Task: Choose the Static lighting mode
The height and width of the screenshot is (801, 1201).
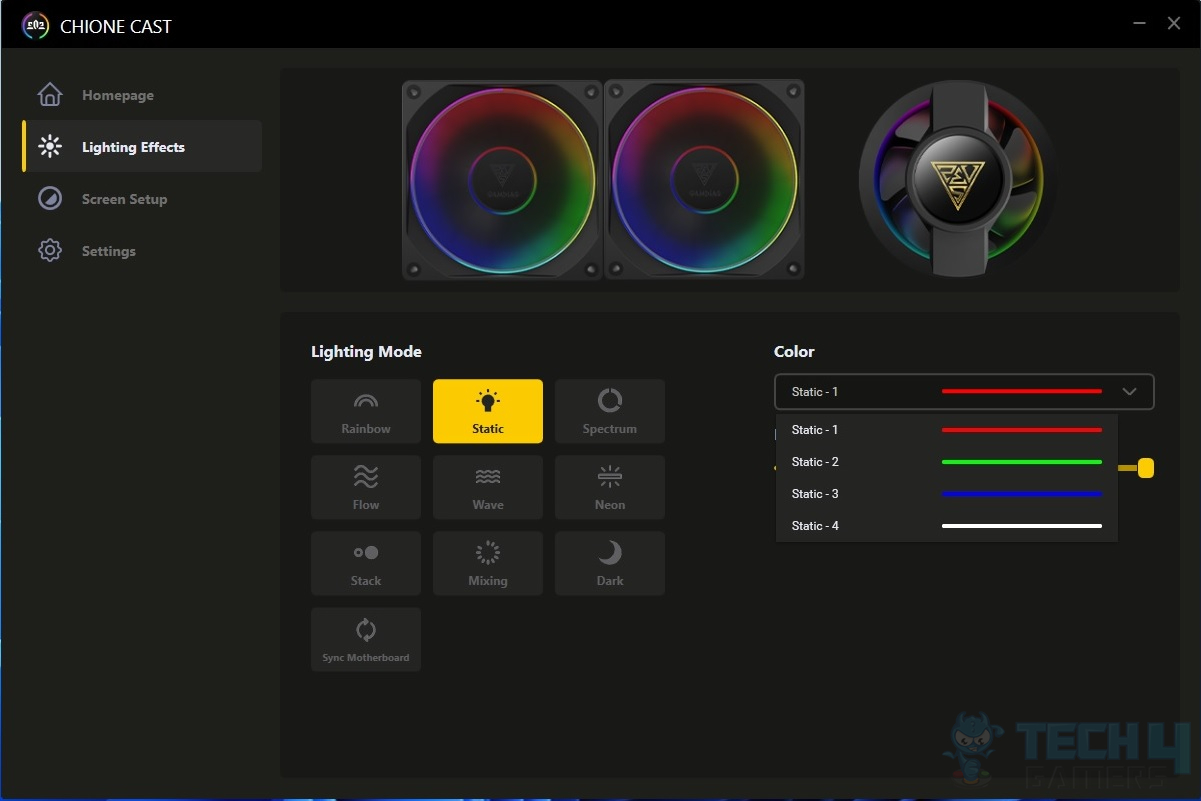Action: [488, 411]
